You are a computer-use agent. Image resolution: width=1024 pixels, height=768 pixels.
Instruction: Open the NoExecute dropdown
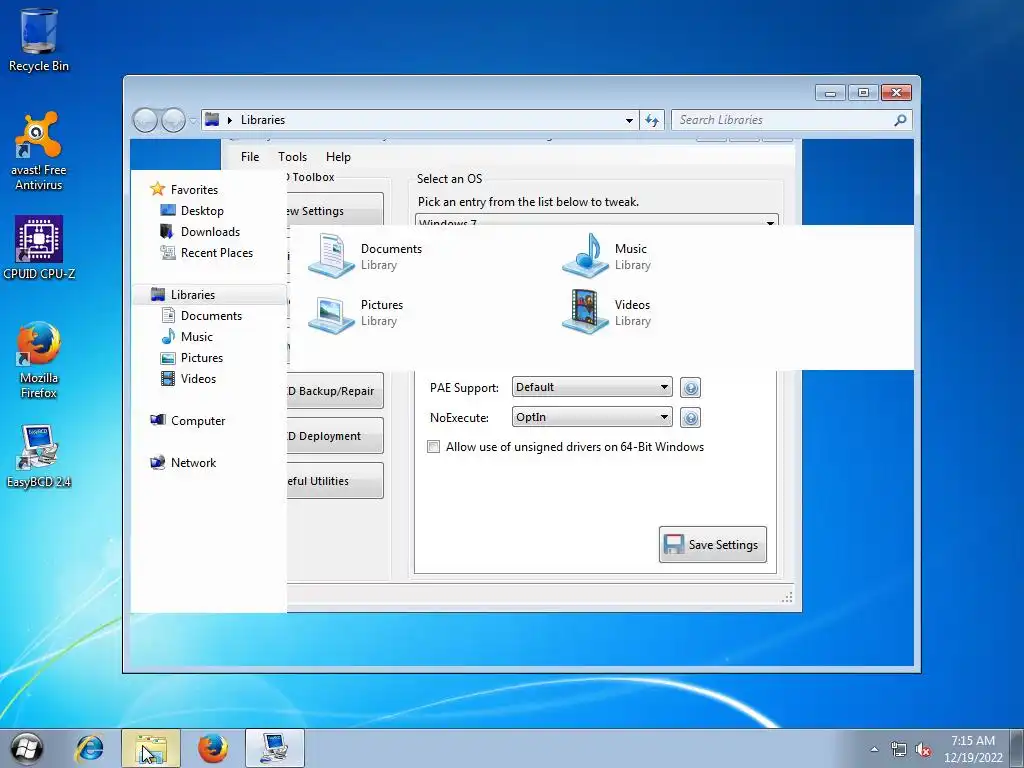[x=592, y=417]
